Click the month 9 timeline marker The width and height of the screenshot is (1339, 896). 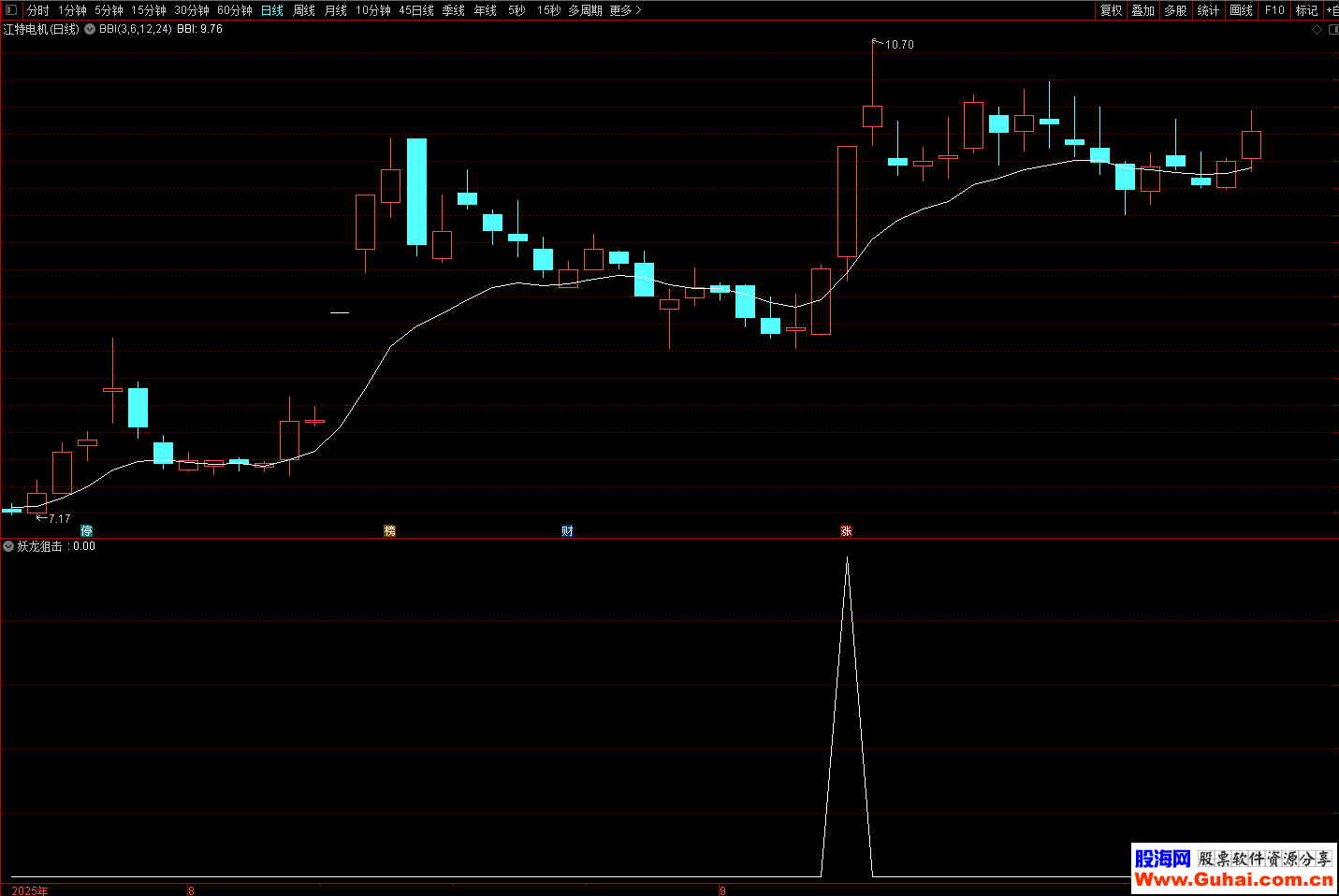point(722,890)
